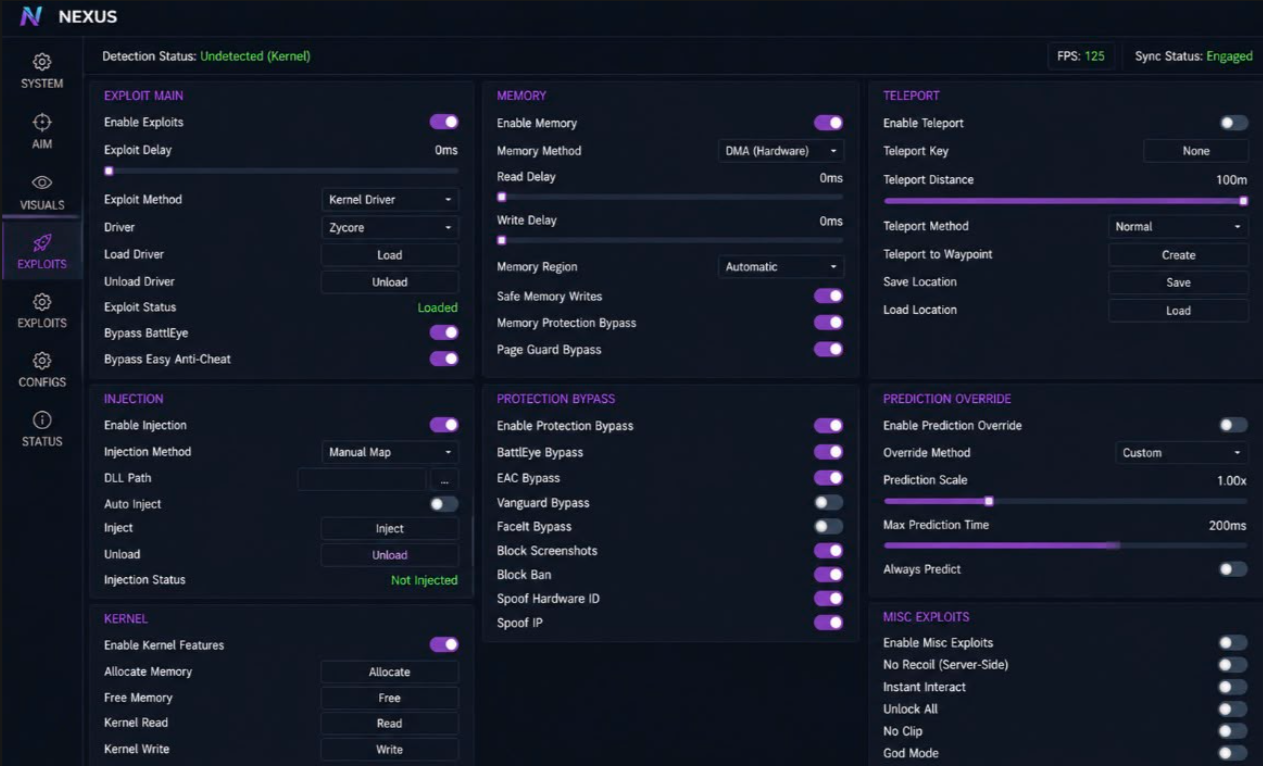Adjust the Write Delay slider

point(670,240)
